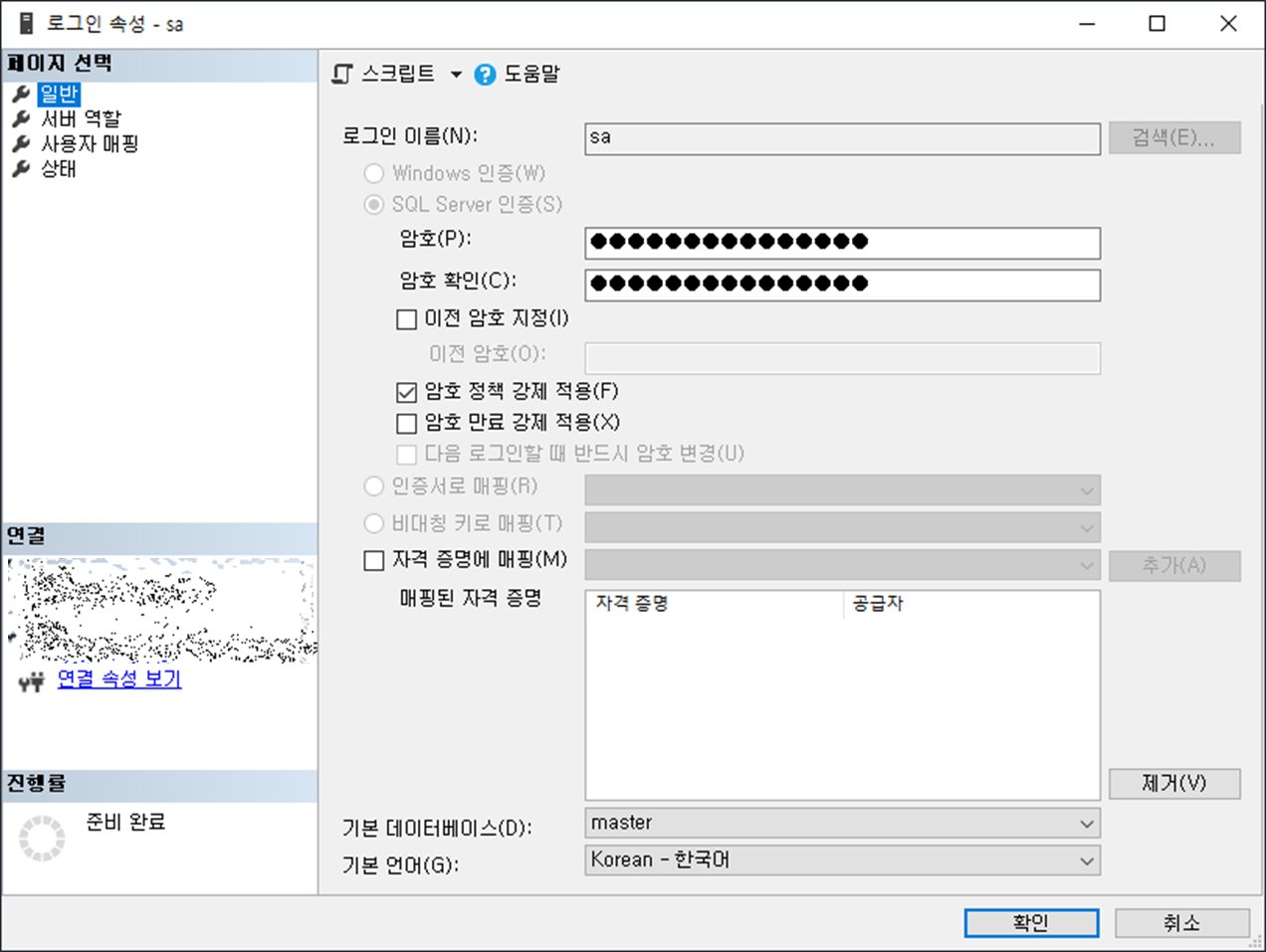Click the connection properties icon beside 연결 속성 보기
Screen dimensions: 1266x952
click(30, 682)
